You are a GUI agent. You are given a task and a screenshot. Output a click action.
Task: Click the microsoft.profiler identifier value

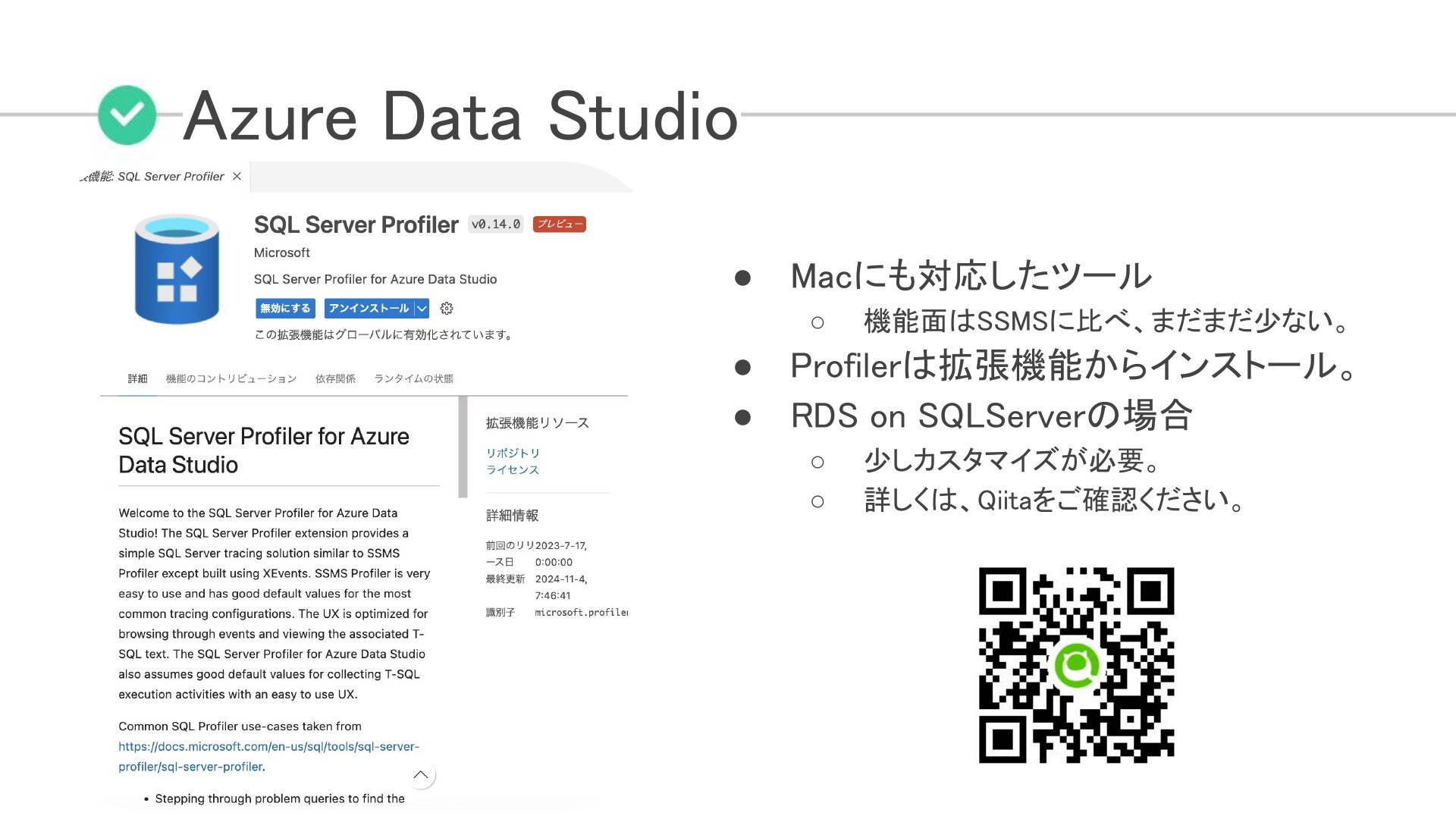click(x=582, y=612)
